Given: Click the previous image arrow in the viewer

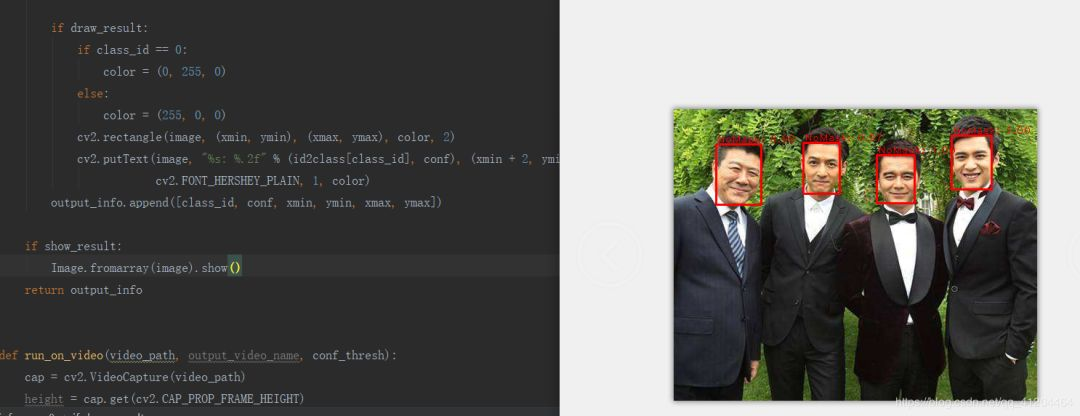Looking at the screenshot, I should click(610, 255).
